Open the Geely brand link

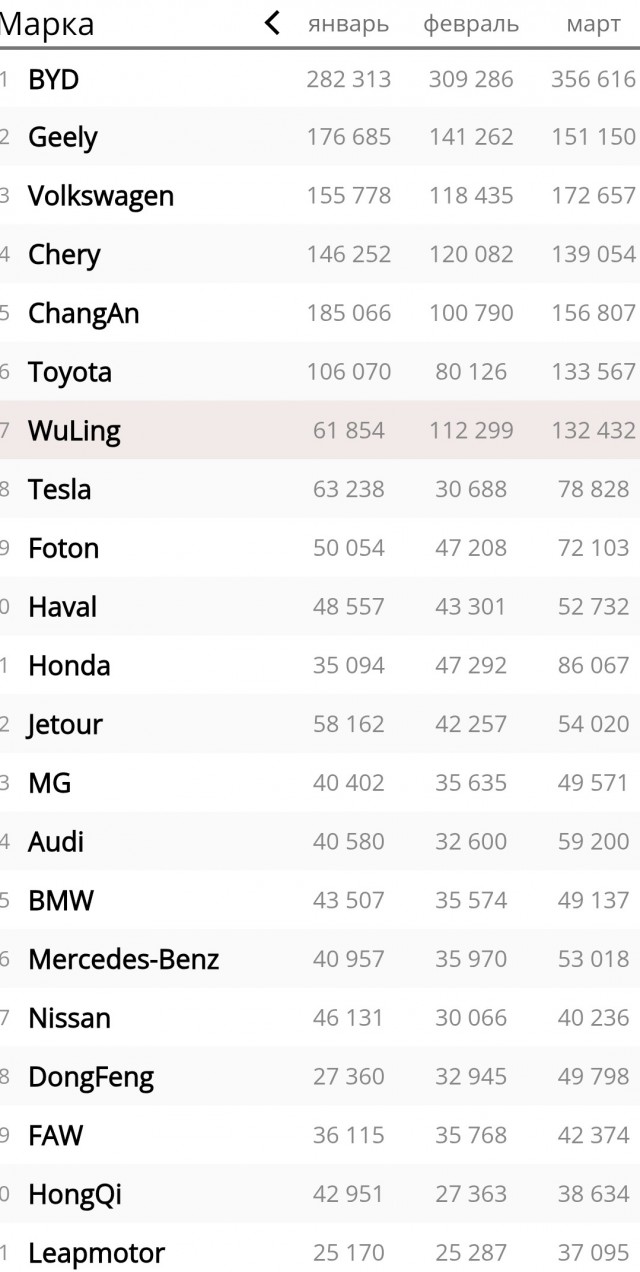coord(63,138)
